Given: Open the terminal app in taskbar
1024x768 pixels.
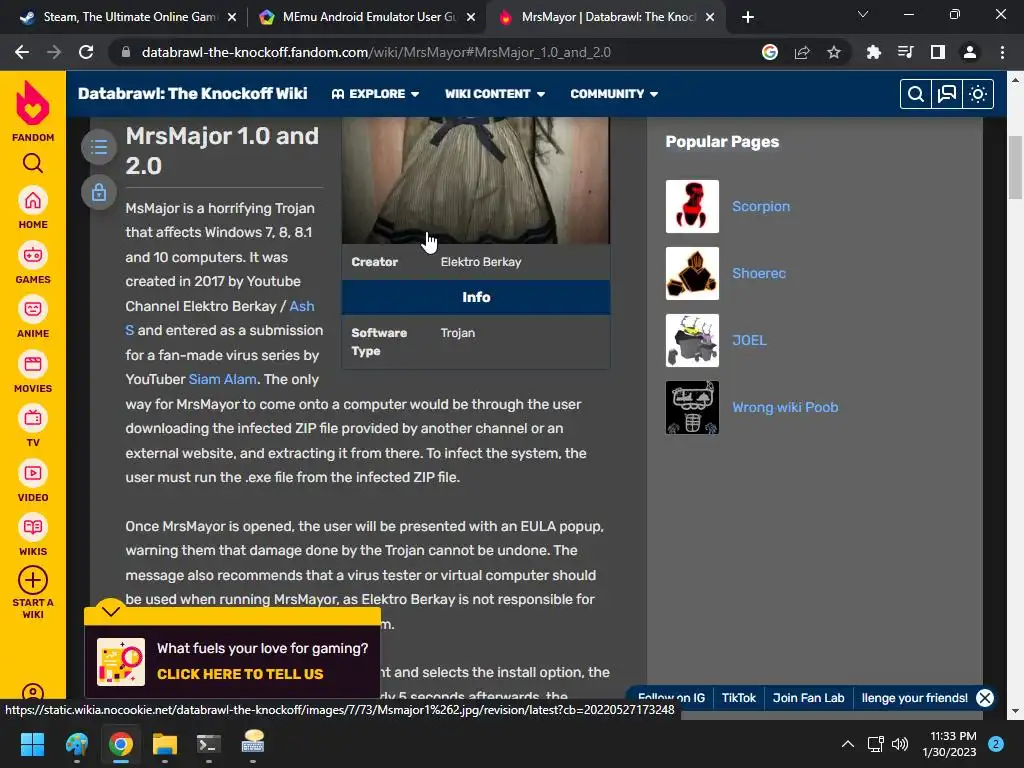Looking at the screenshot, I should point(208,744).
